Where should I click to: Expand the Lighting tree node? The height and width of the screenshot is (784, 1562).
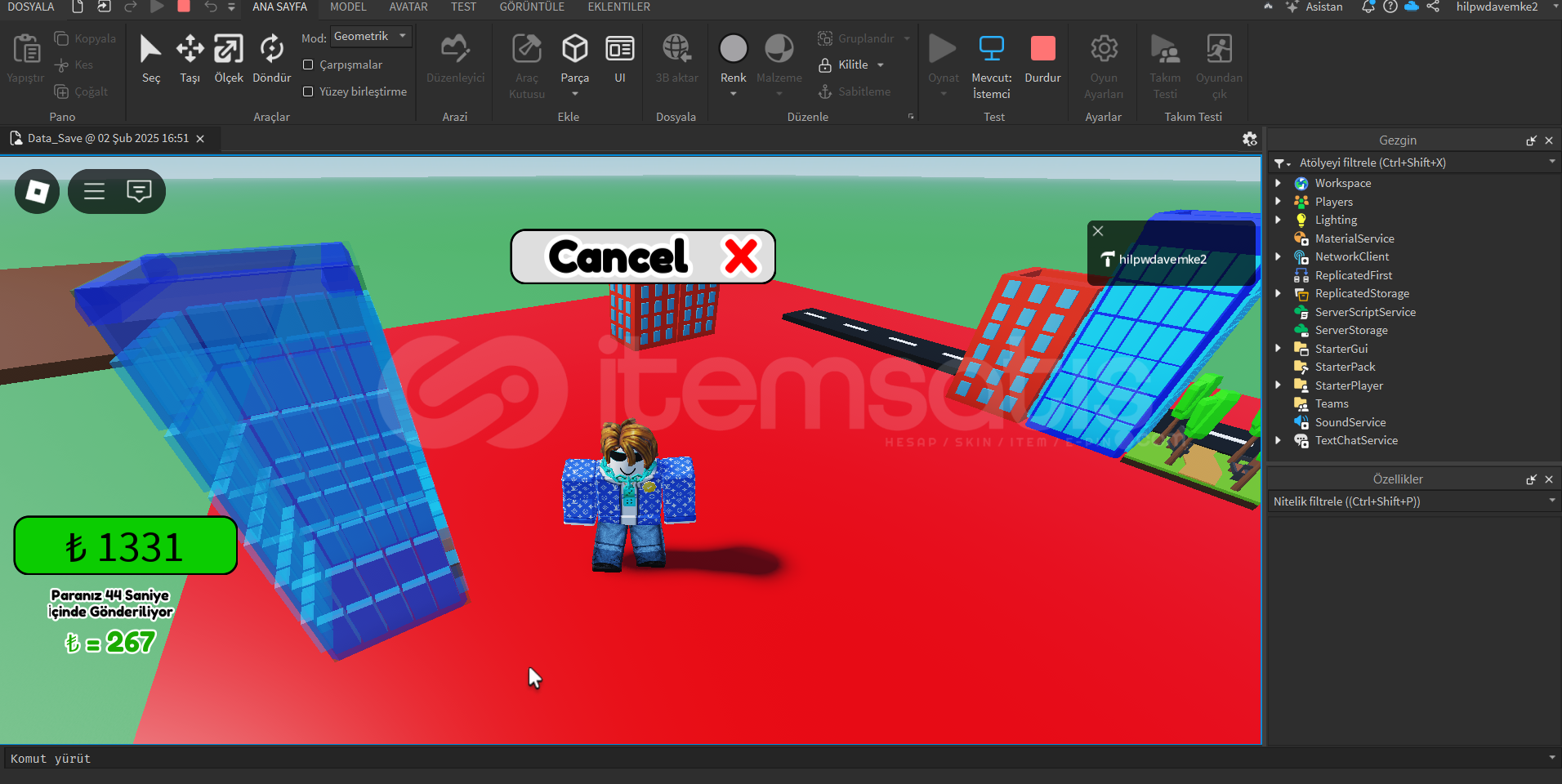click(x=1279, y=220)
